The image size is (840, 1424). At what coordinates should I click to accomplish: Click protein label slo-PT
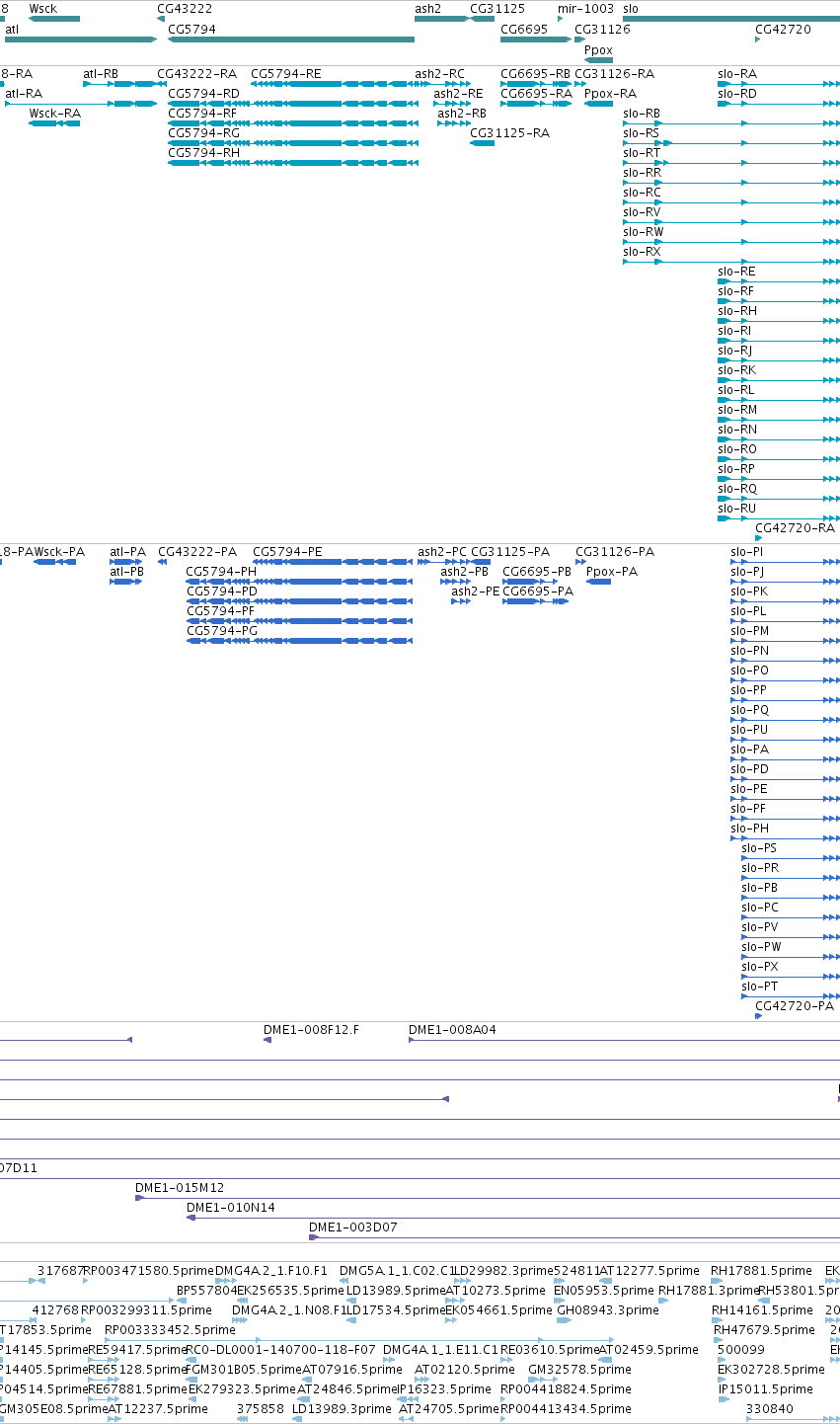pos(760,987)
